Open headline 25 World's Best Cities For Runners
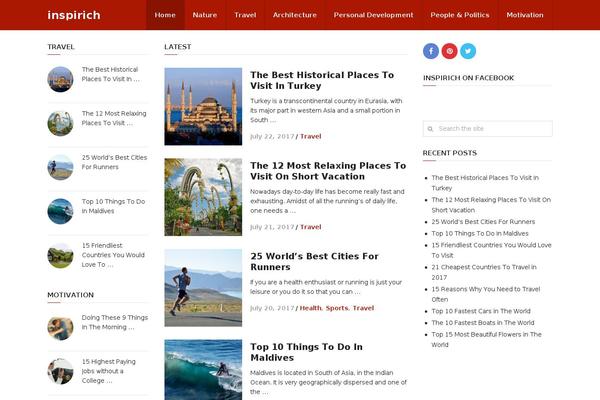 click(x=314, y=261)
